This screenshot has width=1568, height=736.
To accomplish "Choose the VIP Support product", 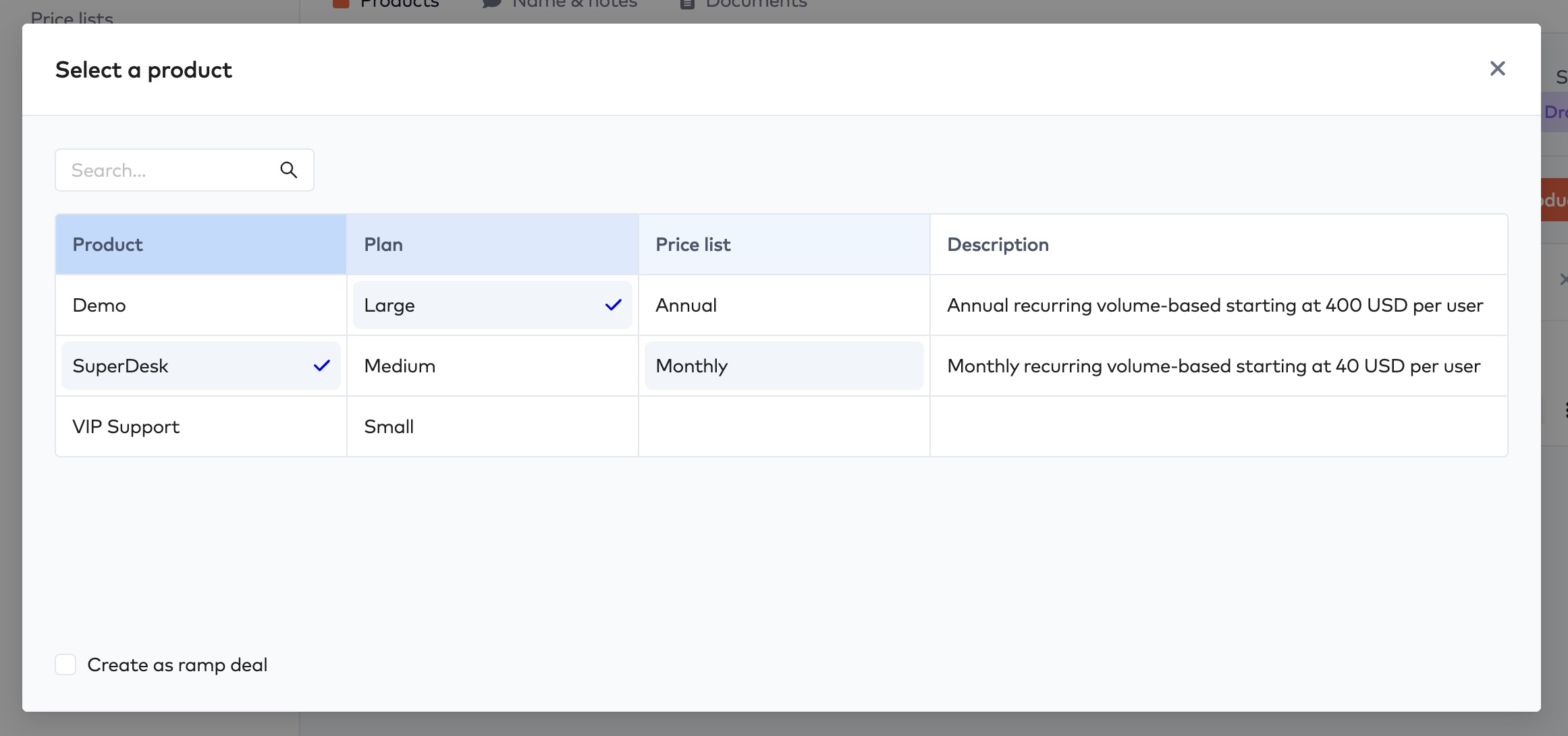I will click(201, 426).
